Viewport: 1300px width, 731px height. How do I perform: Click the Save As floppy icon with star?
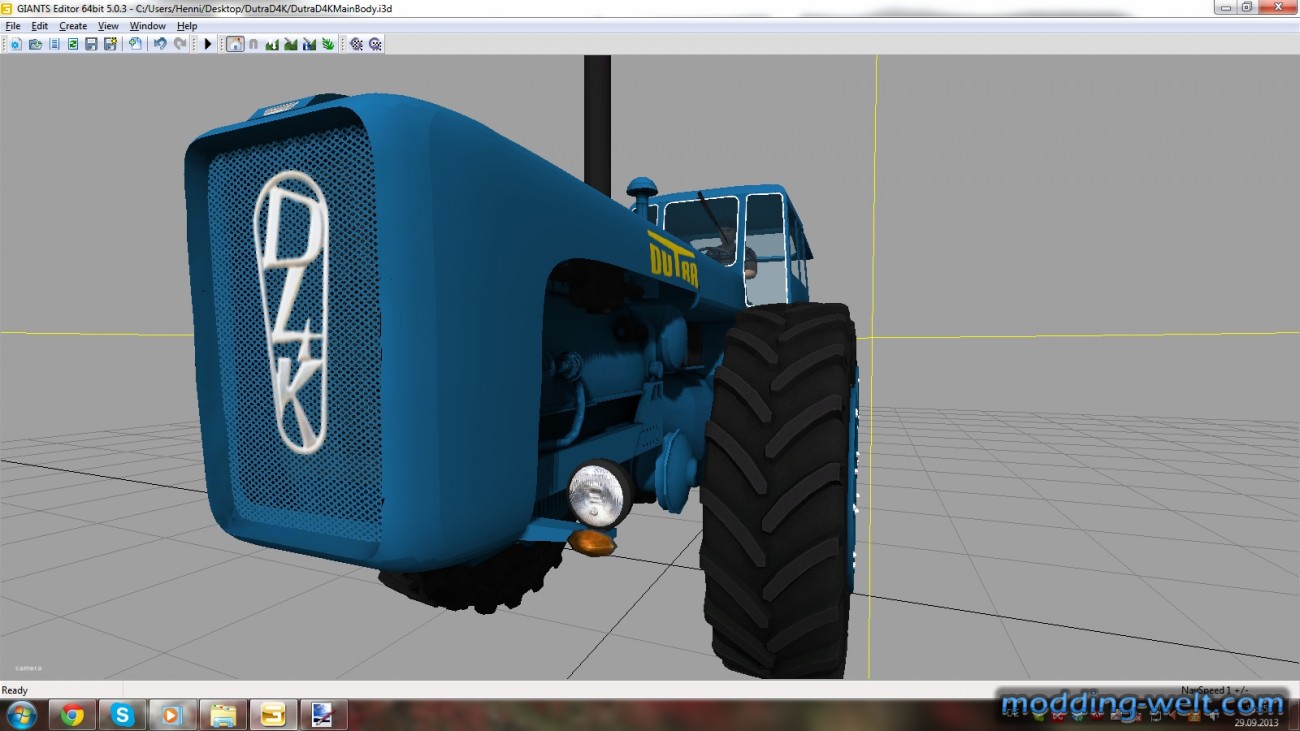(x=110, y=44)
